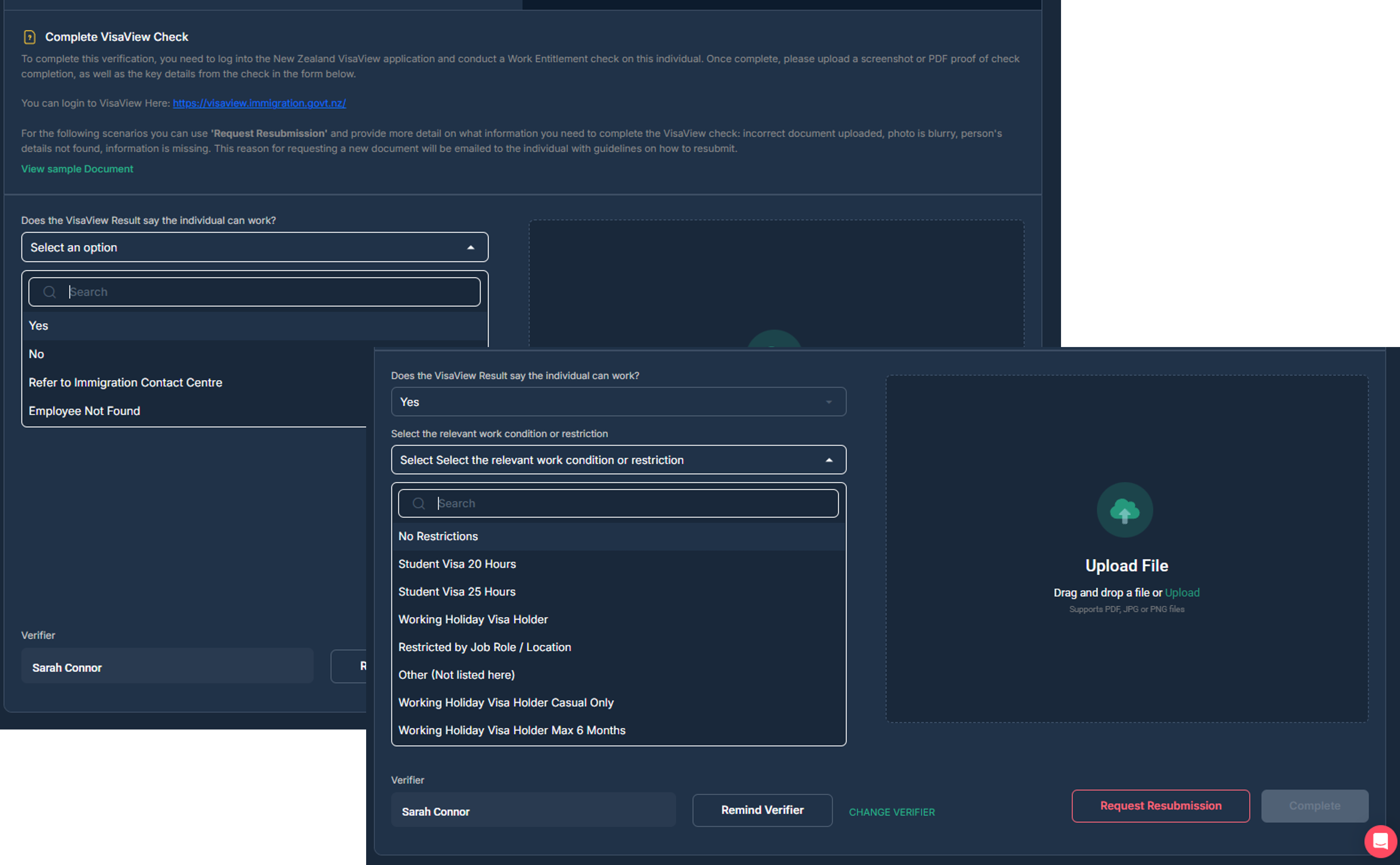This screenshot has width=1400, height=865.
Task: Open the chat support bubble icon
Action: [x=1380, y=841]
